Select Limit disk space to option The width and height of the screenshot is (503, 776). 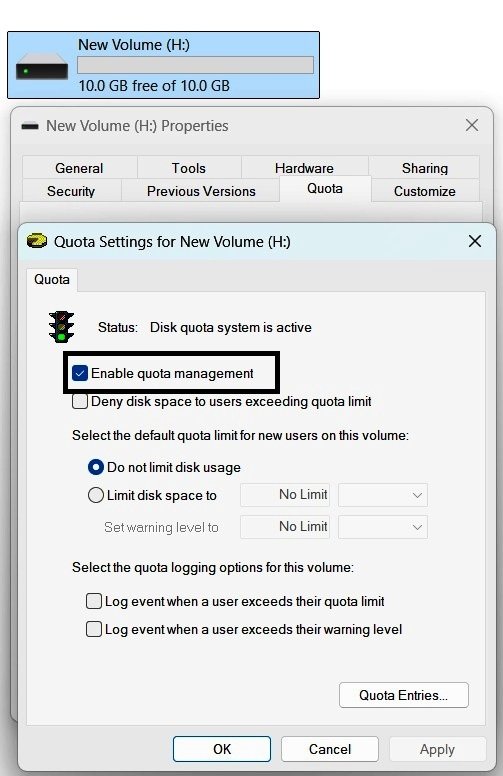pos(96,495)
